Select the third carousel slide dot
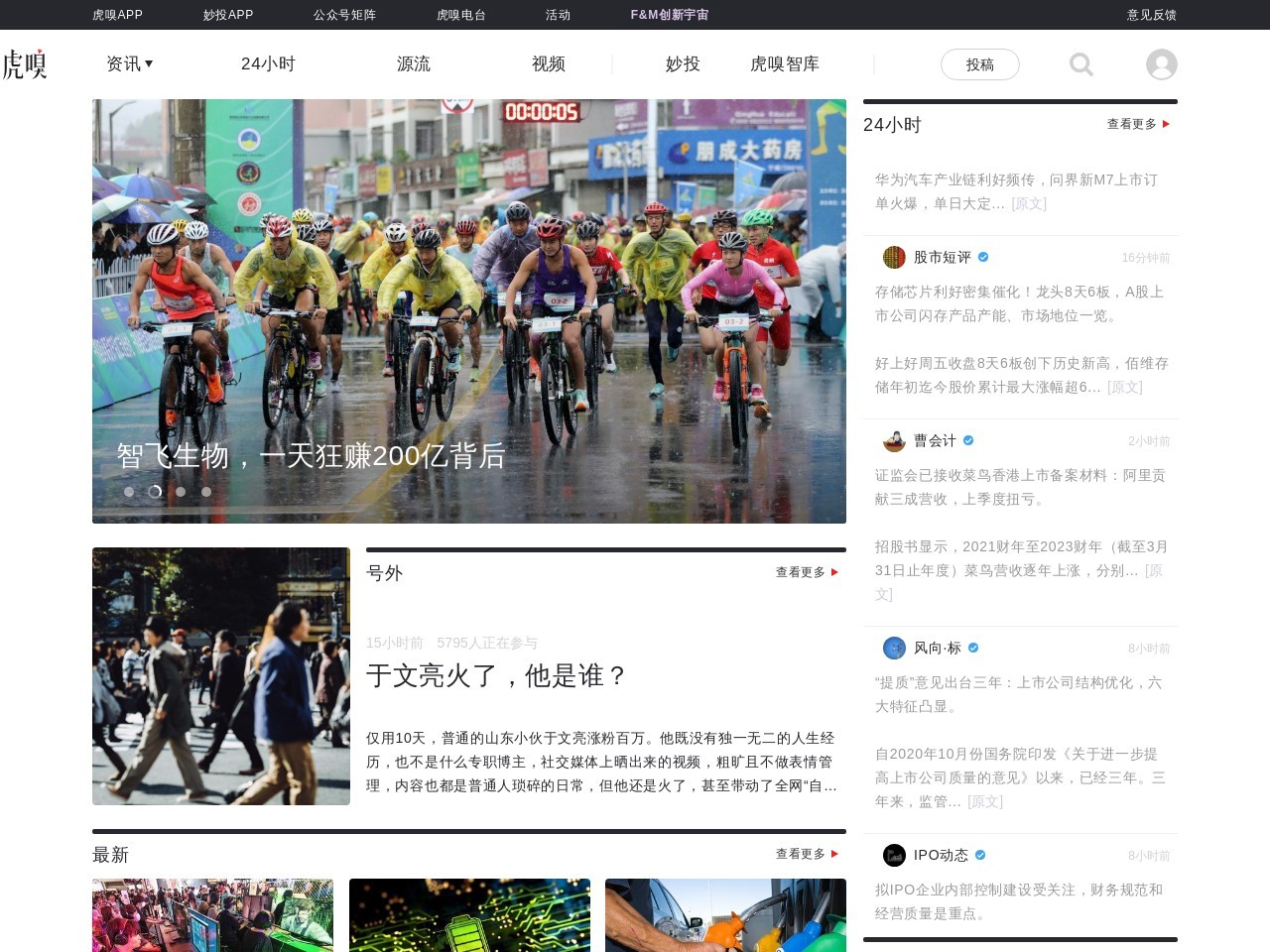Viewport: 1270px width, 952px height. [181, 492]
